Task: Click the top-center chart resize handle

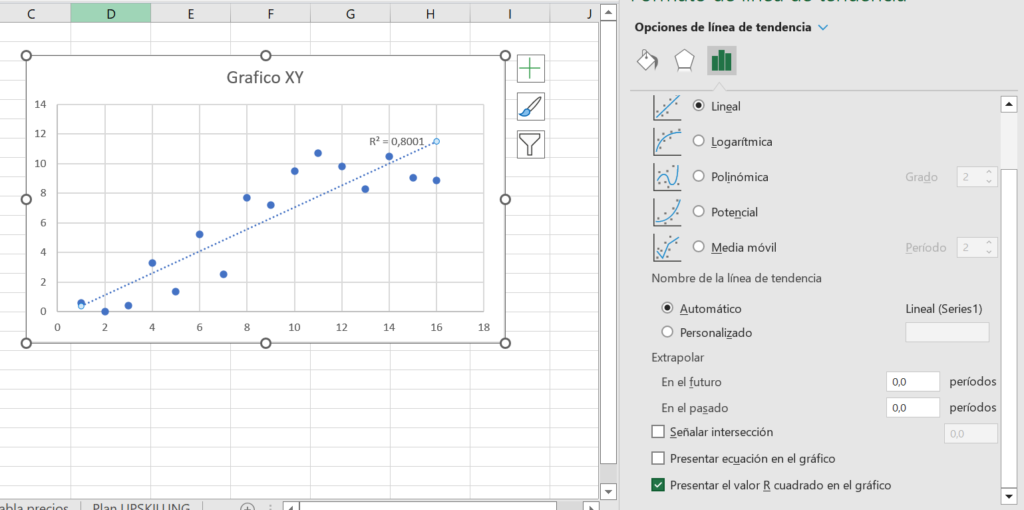Action: click(266, 56)
